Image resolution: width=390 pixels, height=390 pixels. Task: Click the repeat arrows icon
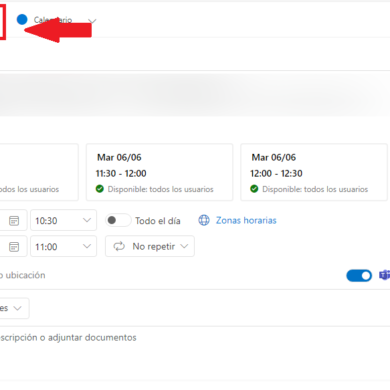click(x=119, y=246)
